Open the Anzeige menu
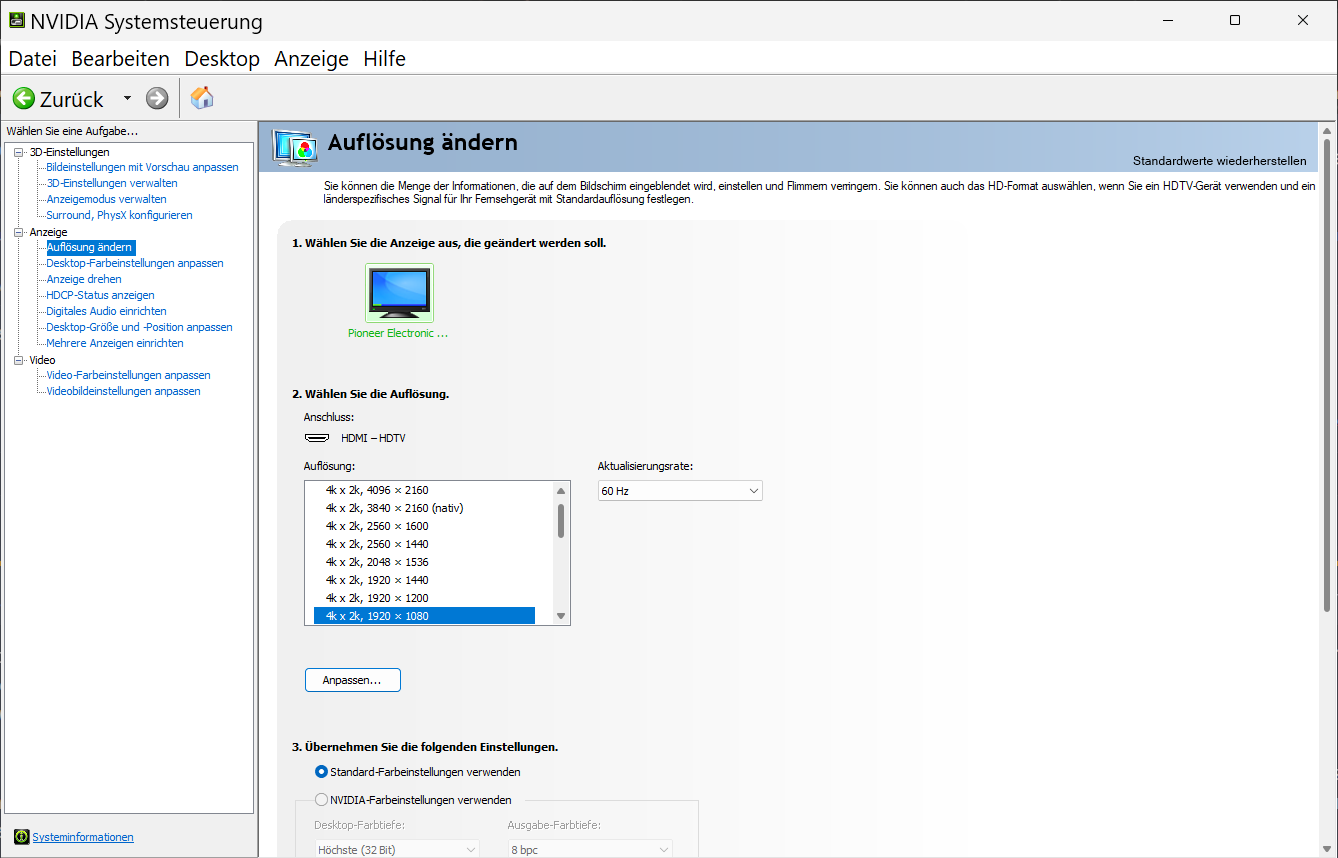Viewport: 1338px width, 858px height. click(x=312, y=59)
